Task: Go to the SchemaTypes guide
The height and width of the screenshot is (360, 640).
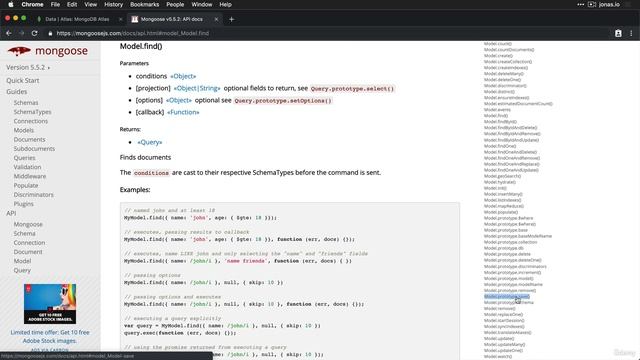Action: click(x=32, y=112)
